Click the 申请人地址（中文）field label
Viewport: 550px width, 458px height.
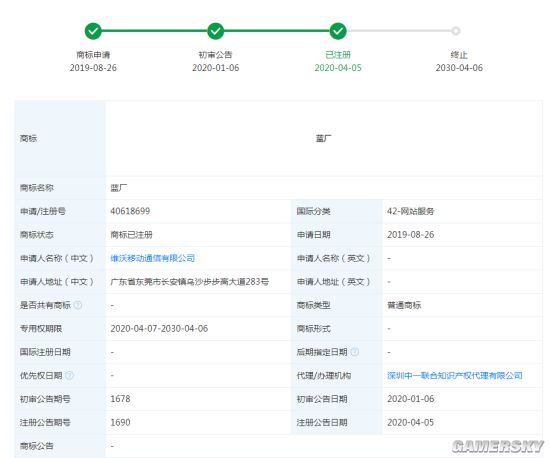click(x=57, y=282)
